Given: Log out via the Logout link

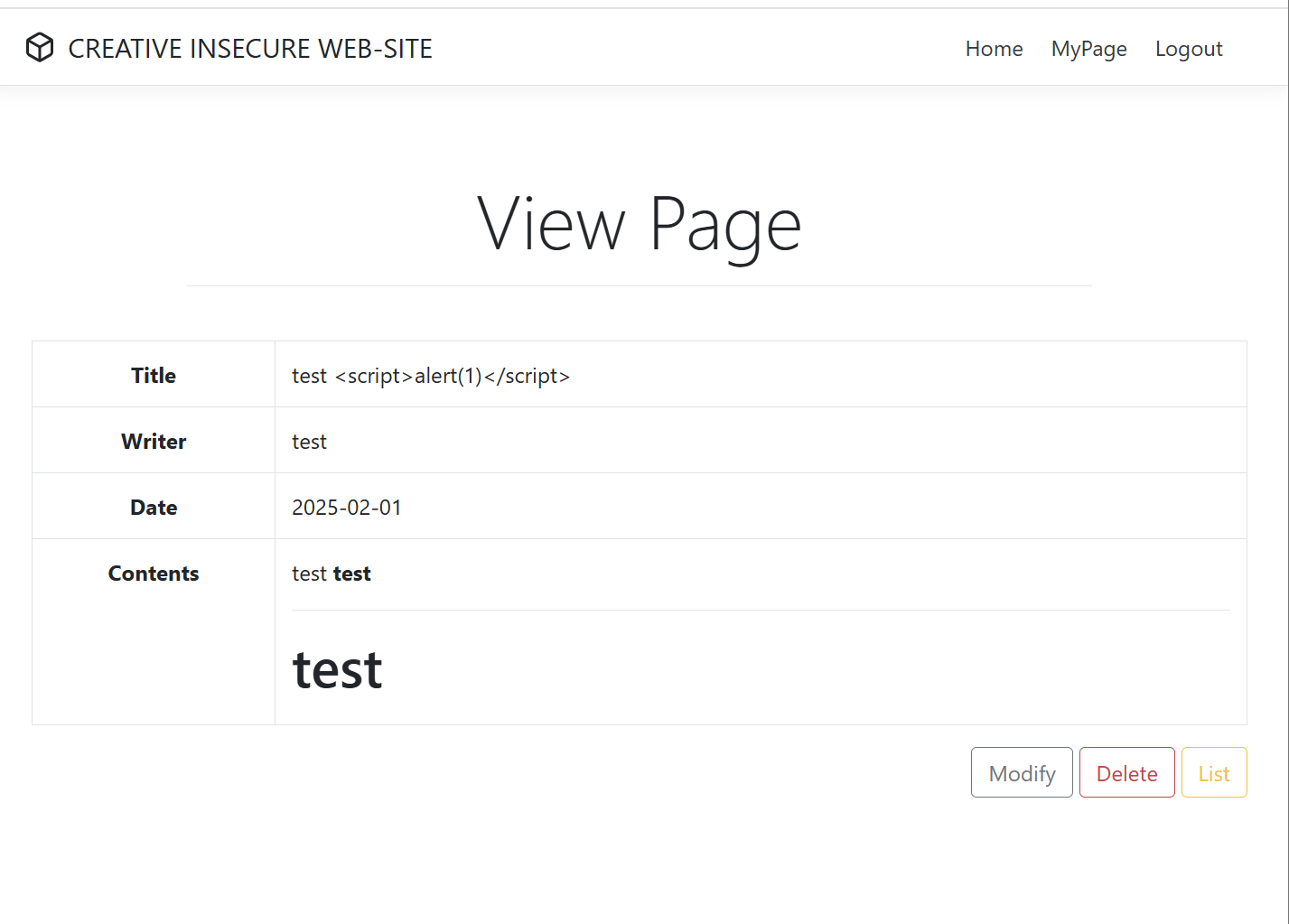Looking at the screenshot, I should pyautogui.click(x=1189, y=49).
